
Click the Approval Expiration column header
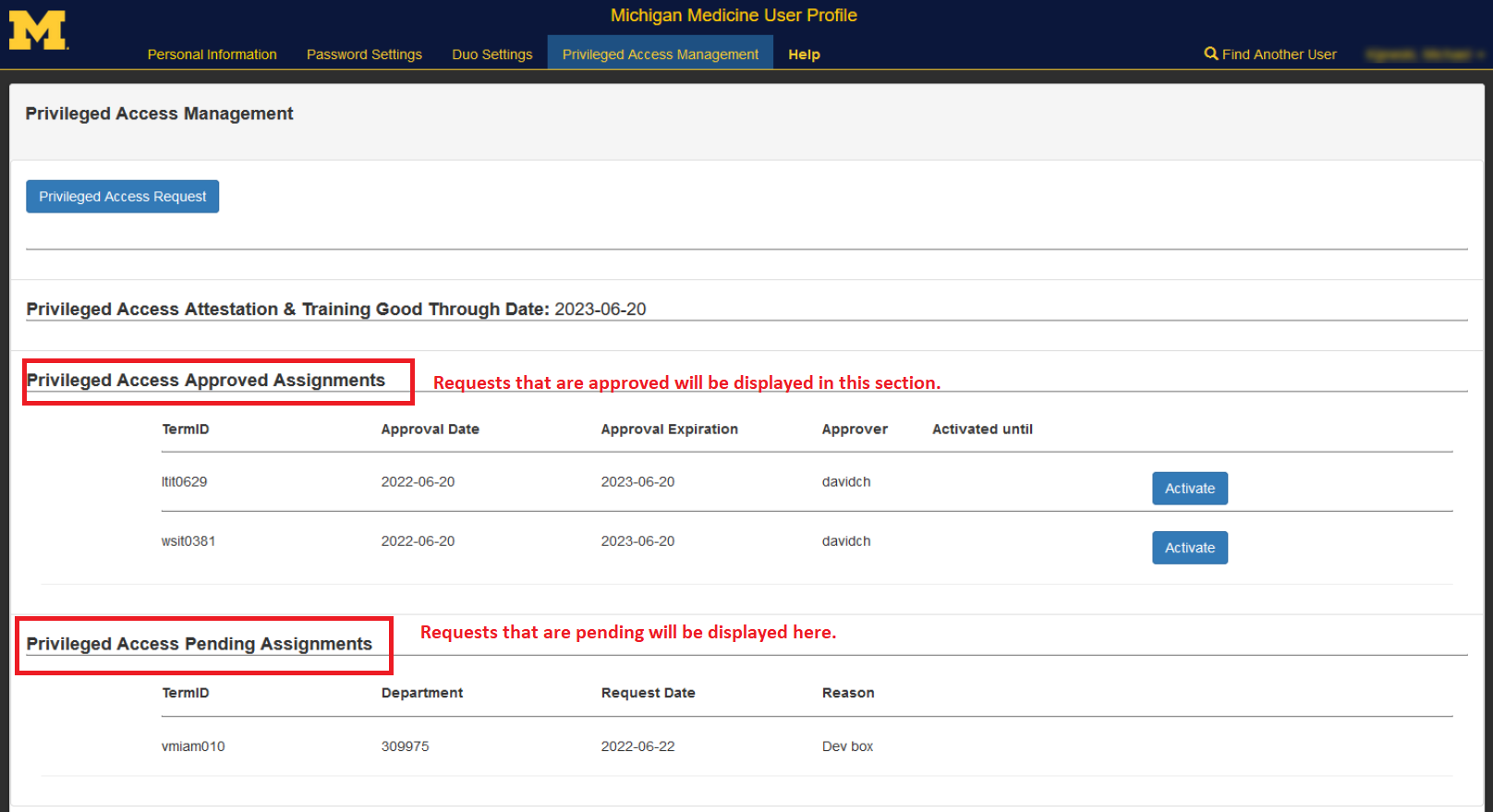point(669,430)
